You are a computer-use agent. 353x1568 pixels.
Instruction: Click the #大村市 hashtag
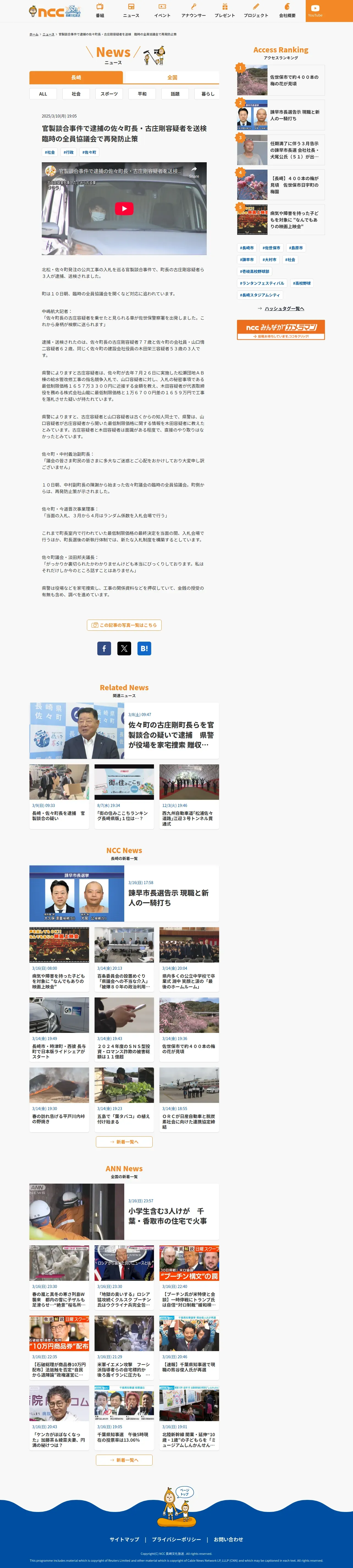pos(269,259)
